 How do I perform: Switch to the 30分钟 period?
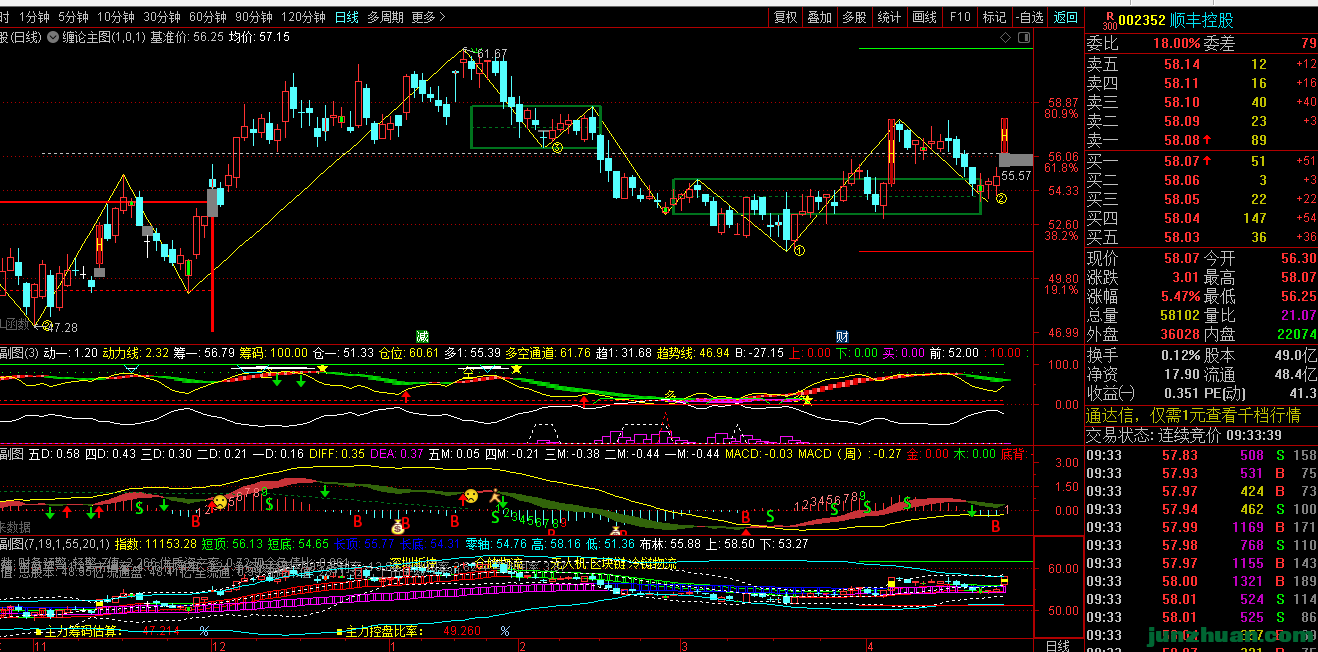coord(162,17)
